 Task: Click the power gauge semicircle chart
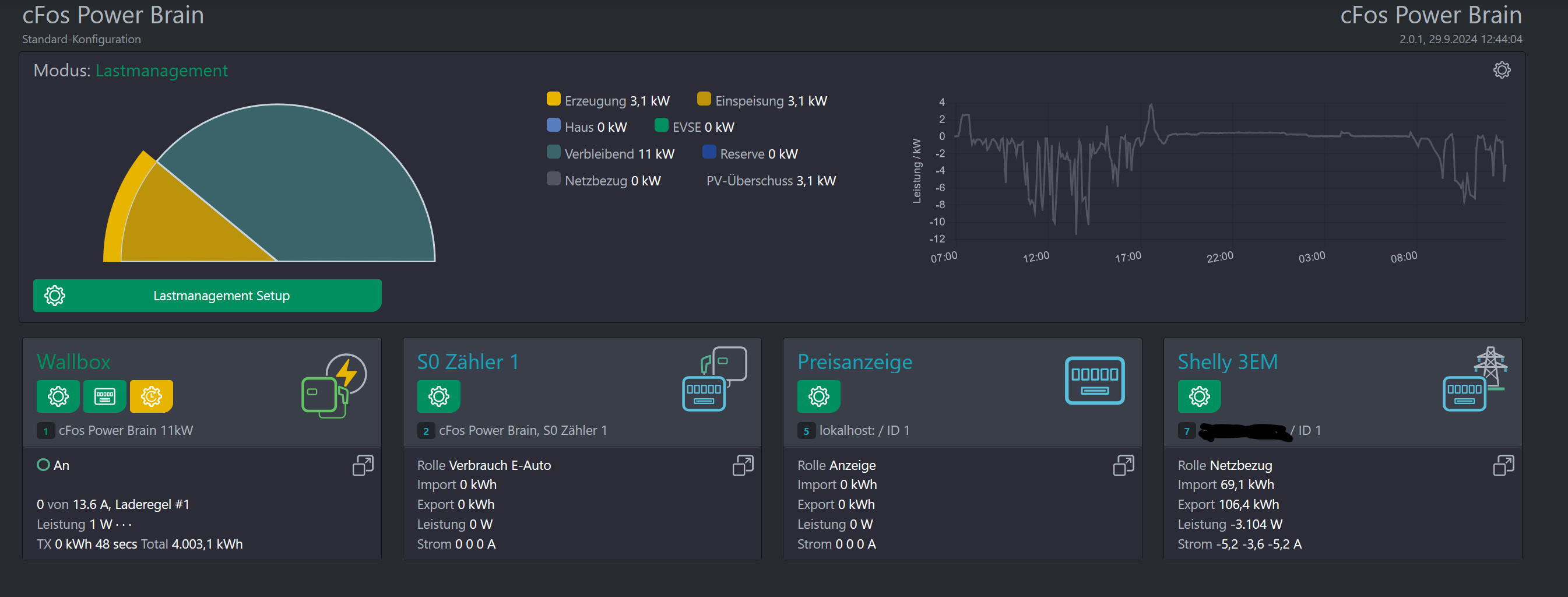(x=270, y=182)
